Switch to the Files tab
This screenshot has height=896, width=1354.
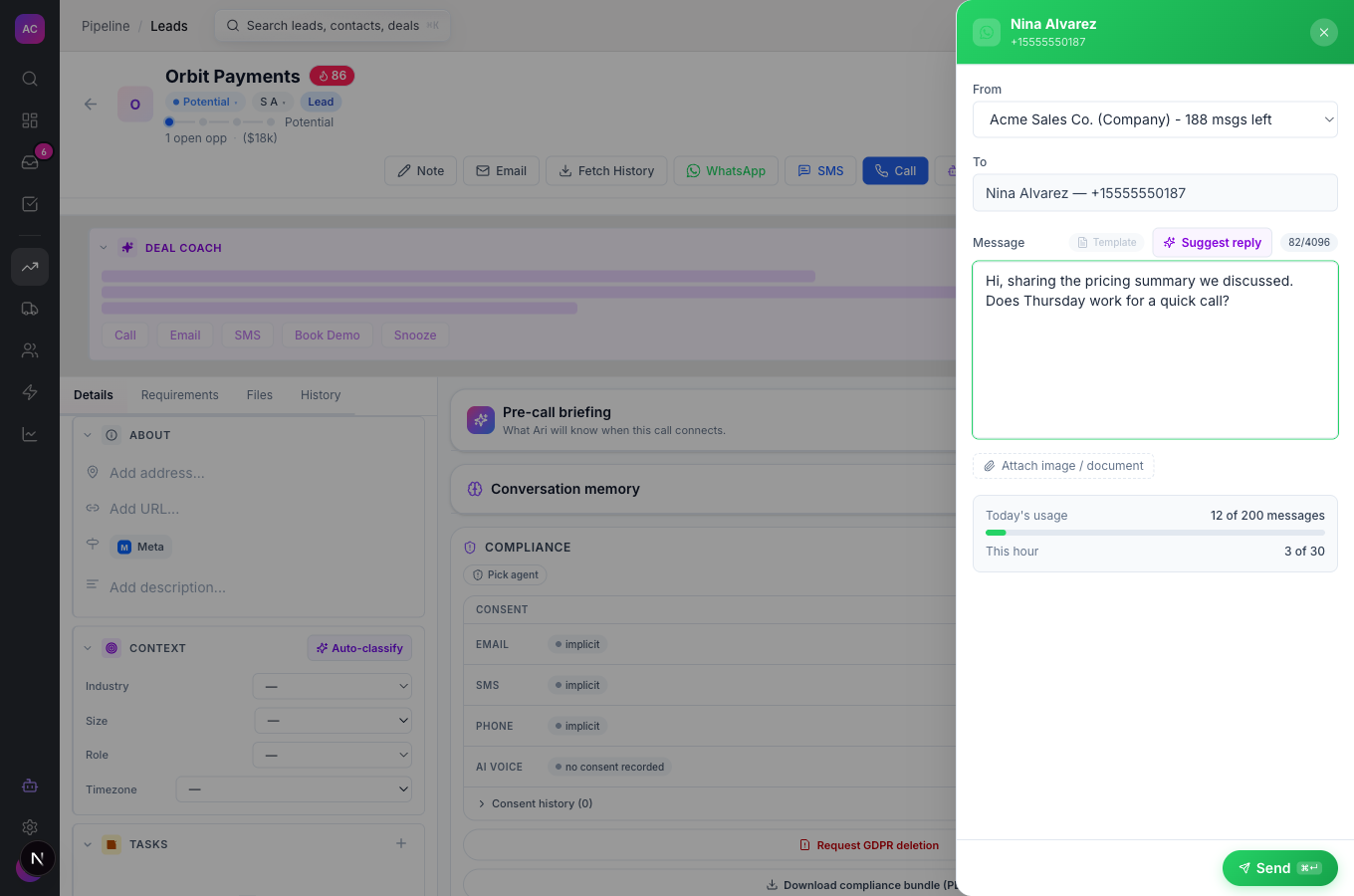[x=260, y=395]
